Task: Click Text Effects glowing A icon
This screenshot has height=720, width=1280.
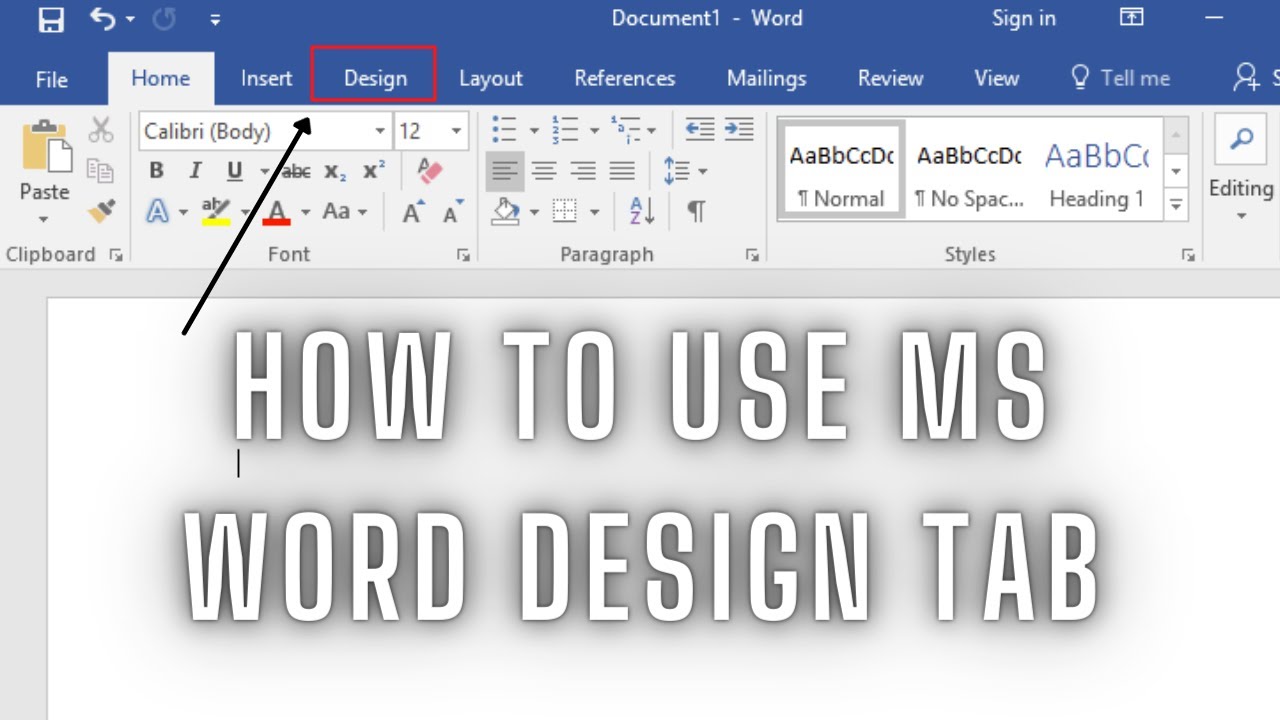Action: (x=158, y=211)
